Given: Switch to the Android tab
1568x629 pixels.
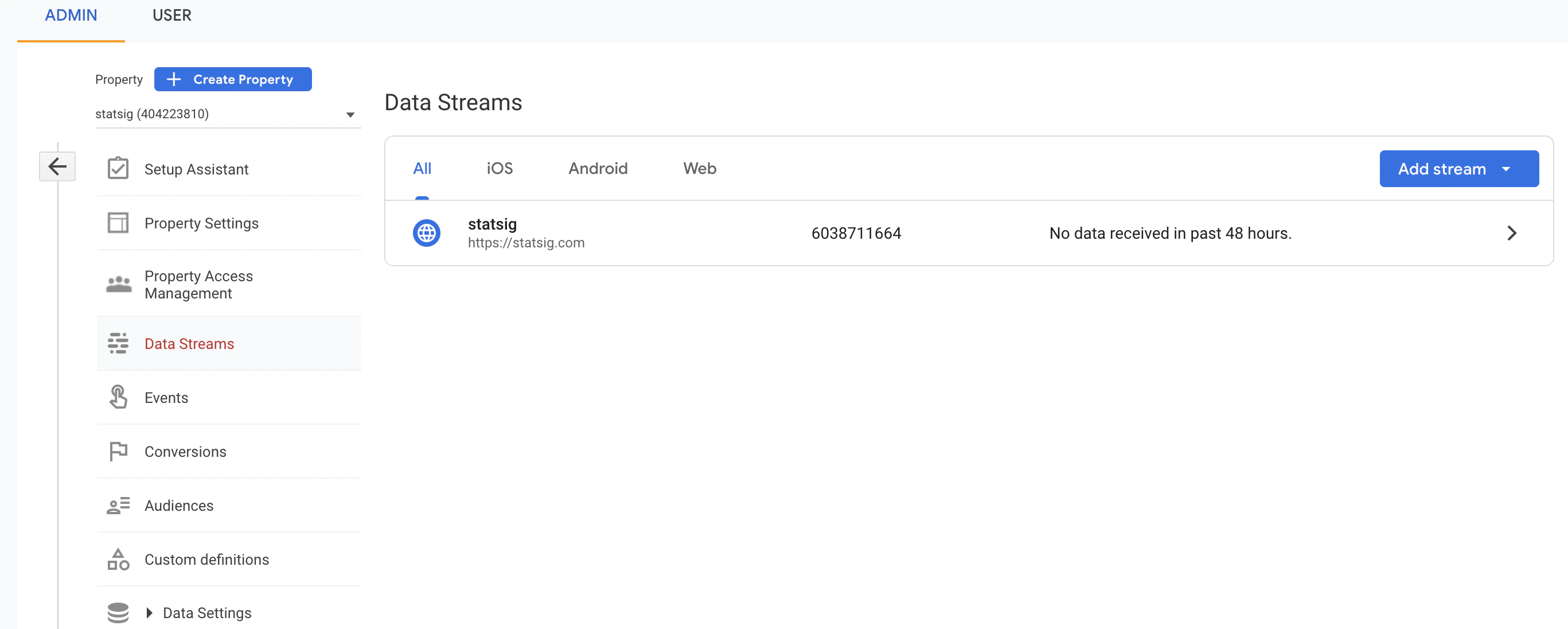Looking at the screenshot, I should 598,169.
